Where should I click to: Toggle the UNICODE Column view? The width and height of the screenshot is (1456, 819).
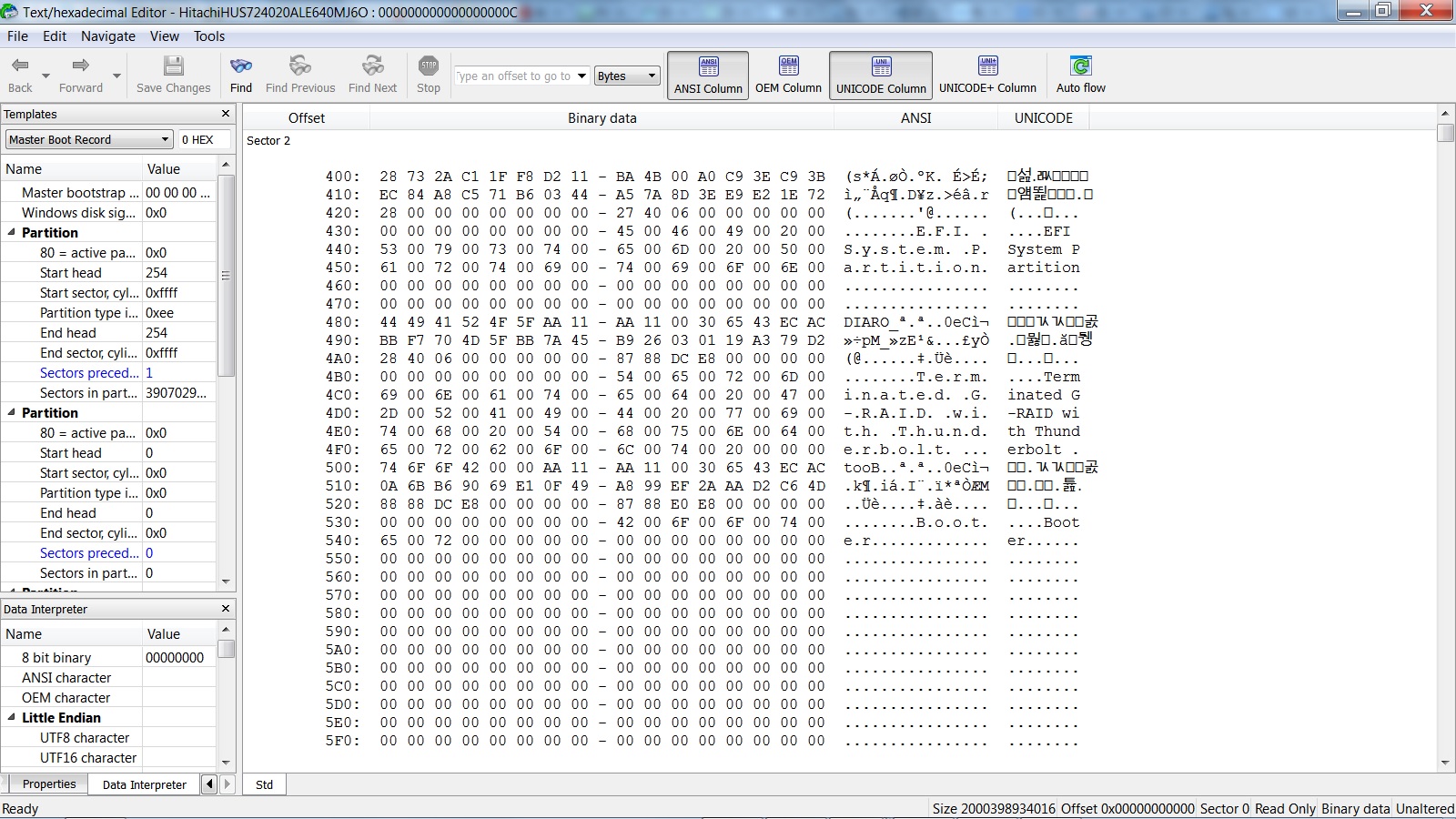[881, 75]
